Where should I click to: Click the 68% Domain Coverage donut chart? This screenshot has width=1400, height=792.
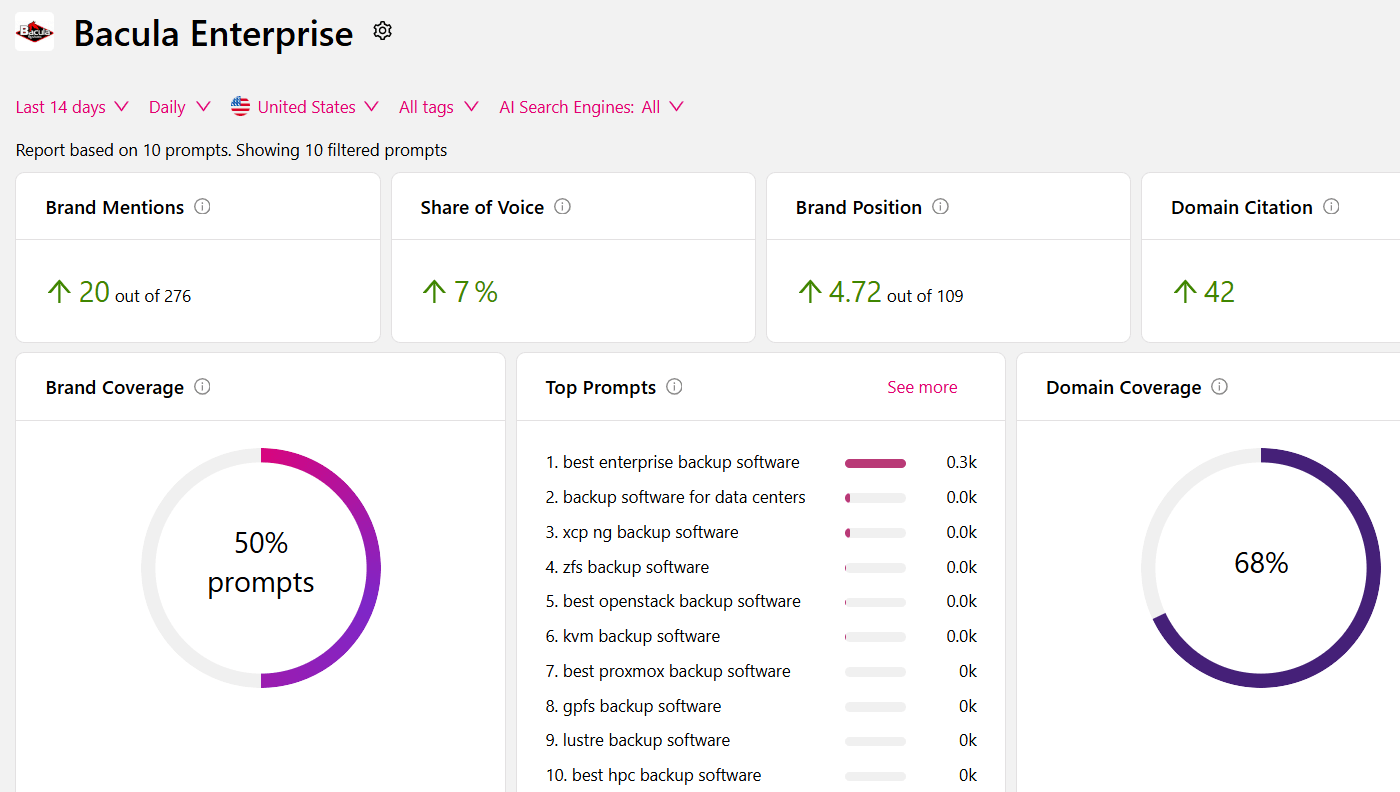[x=1261, y=567]
